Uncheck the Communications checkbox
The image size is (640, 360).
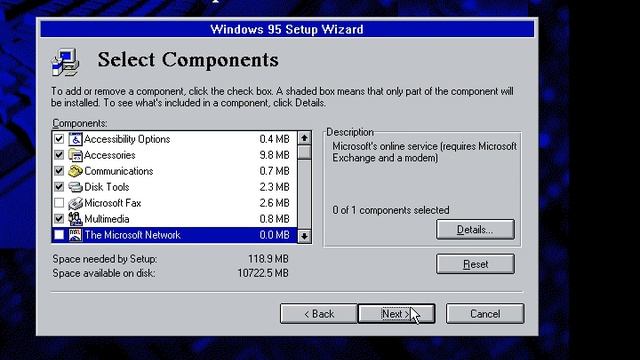pos(59,171)
